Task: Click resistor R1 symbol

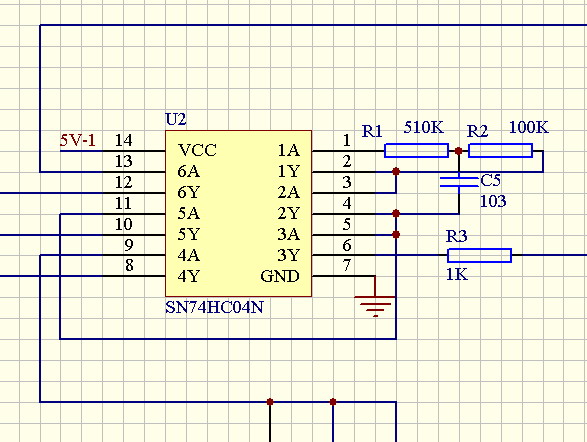Action: [x=416, y=150]
